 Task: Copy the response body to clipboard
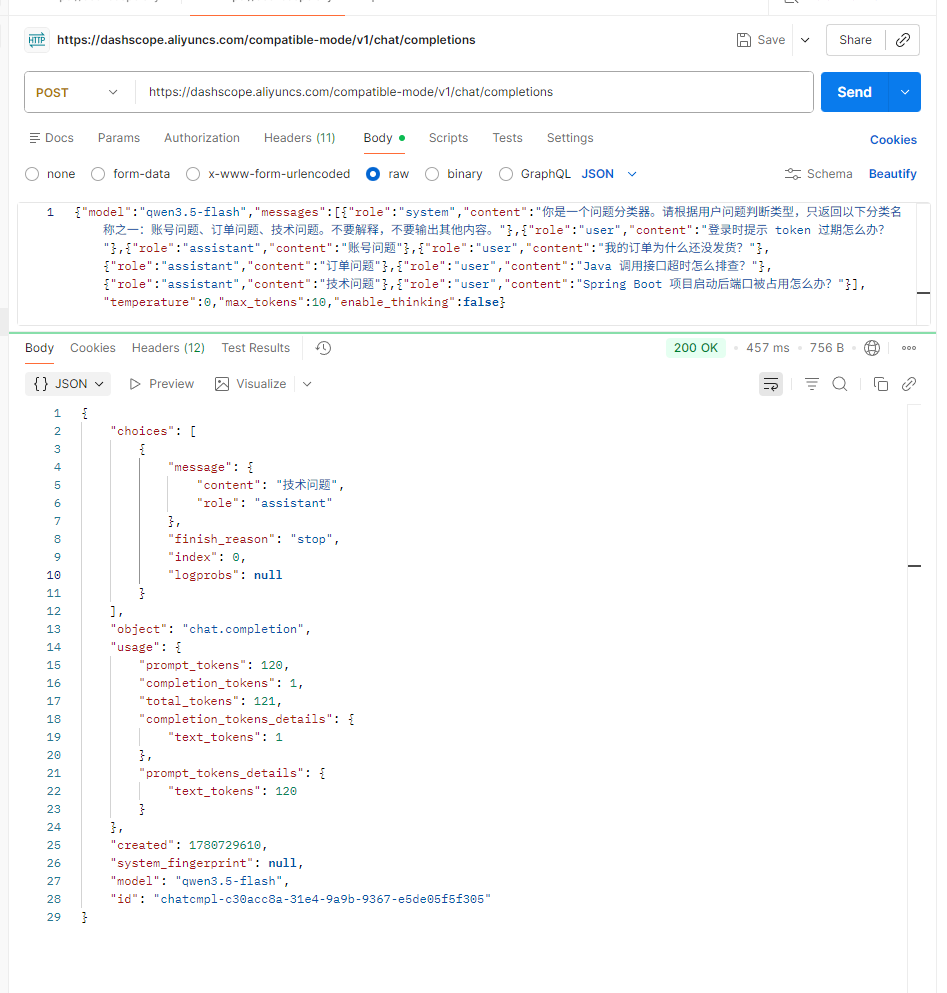click(x=880, y=384)
